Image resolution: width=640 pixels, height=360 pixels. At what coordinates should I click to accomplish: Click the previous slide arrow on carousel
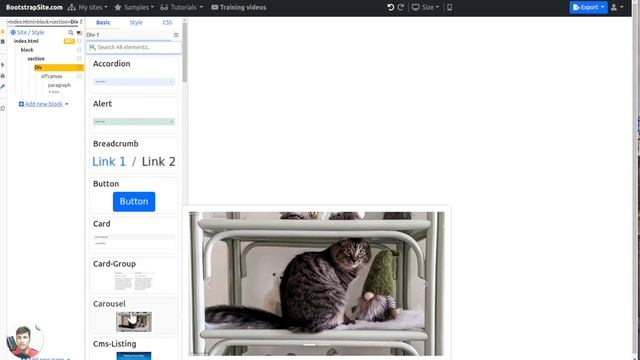pyautogui.click(x=208, y=283)
